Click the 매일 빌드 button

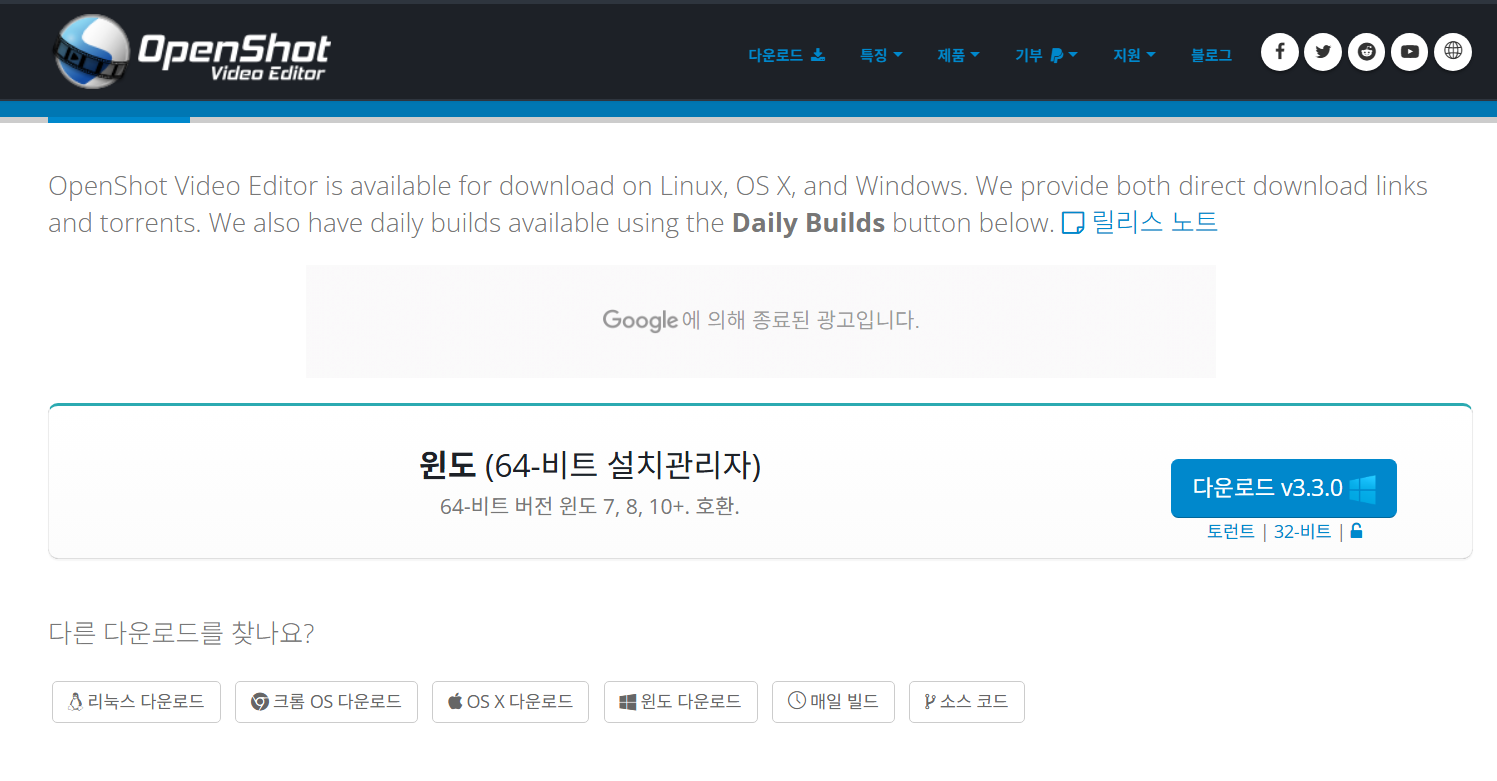point(833,702)
